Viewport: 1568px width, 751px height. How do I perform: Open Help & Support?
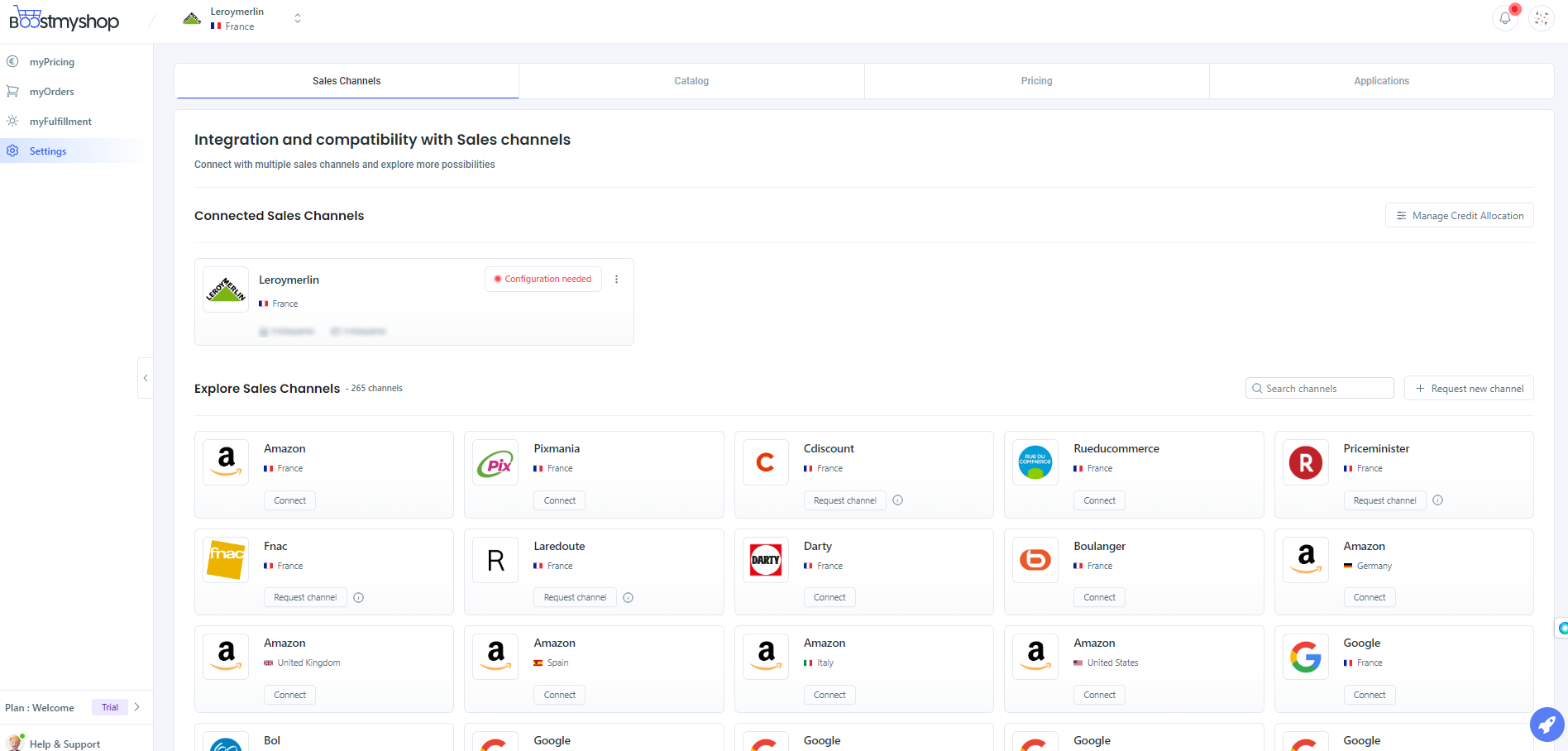coord(65,744)
